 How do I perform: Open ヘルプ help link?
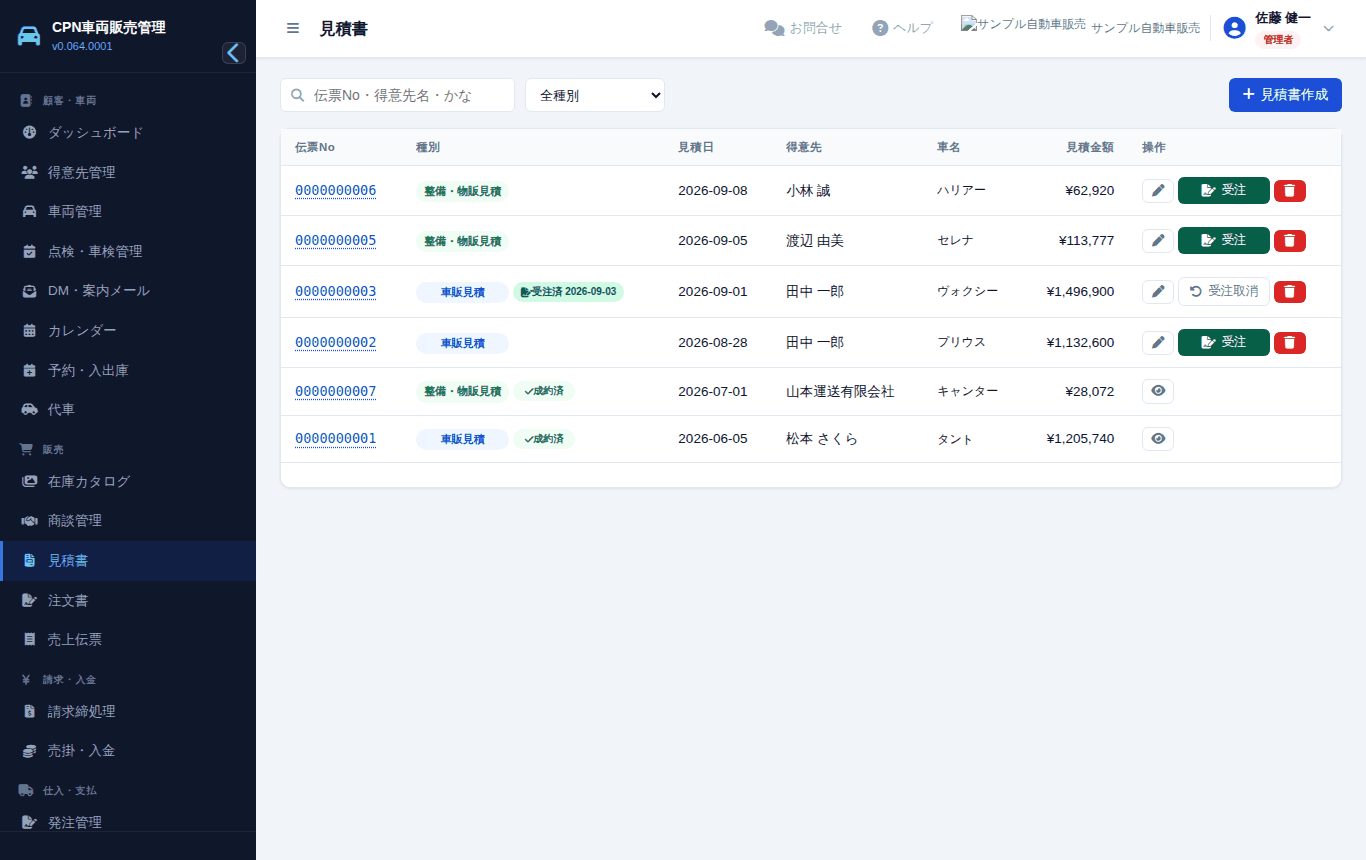point(902,28)
